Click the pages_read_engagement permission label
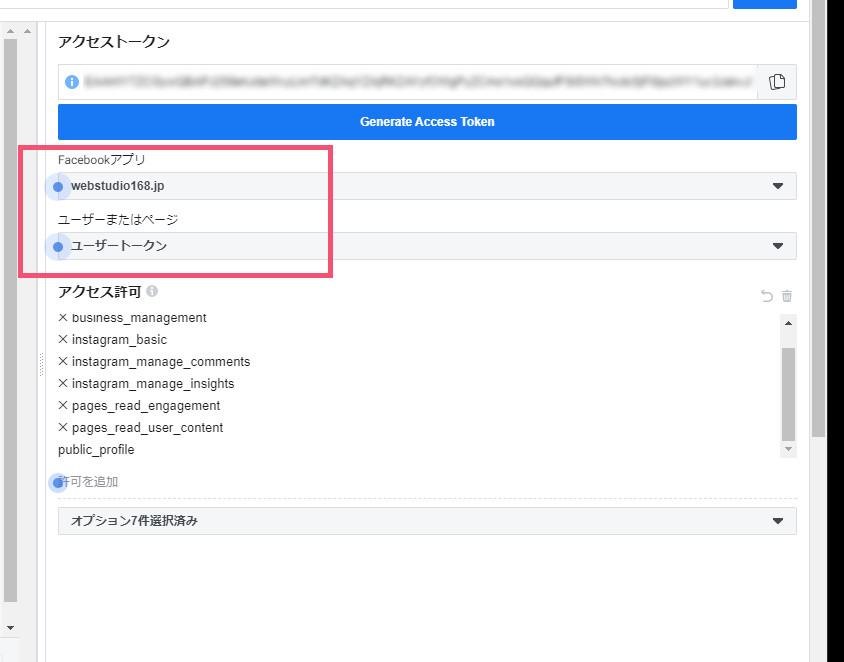This screenshot has height=662, width=844. (x=146, y=405)
